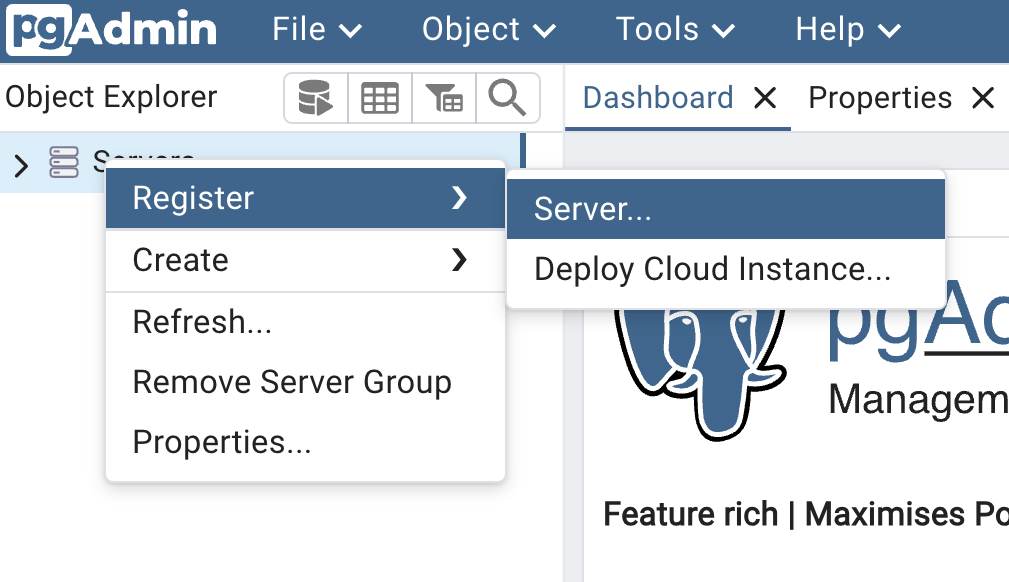
Task: Open Properties... from the context menu
Action: [x=305, y=442]
